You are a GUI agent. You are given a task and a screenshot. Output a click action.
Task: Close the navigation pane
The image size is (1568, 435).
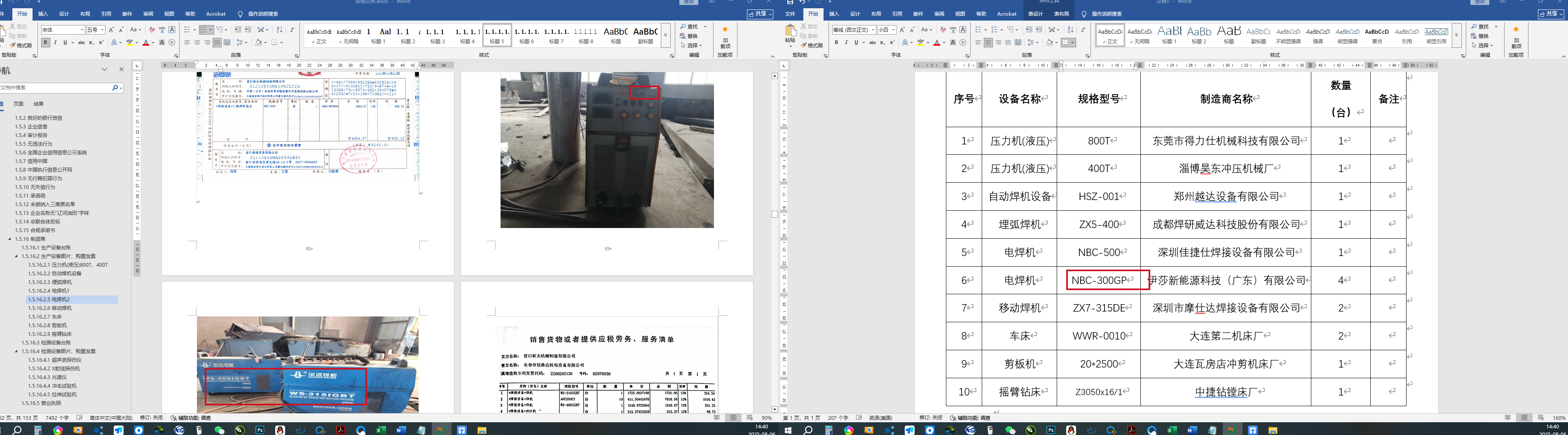point(121,70)
